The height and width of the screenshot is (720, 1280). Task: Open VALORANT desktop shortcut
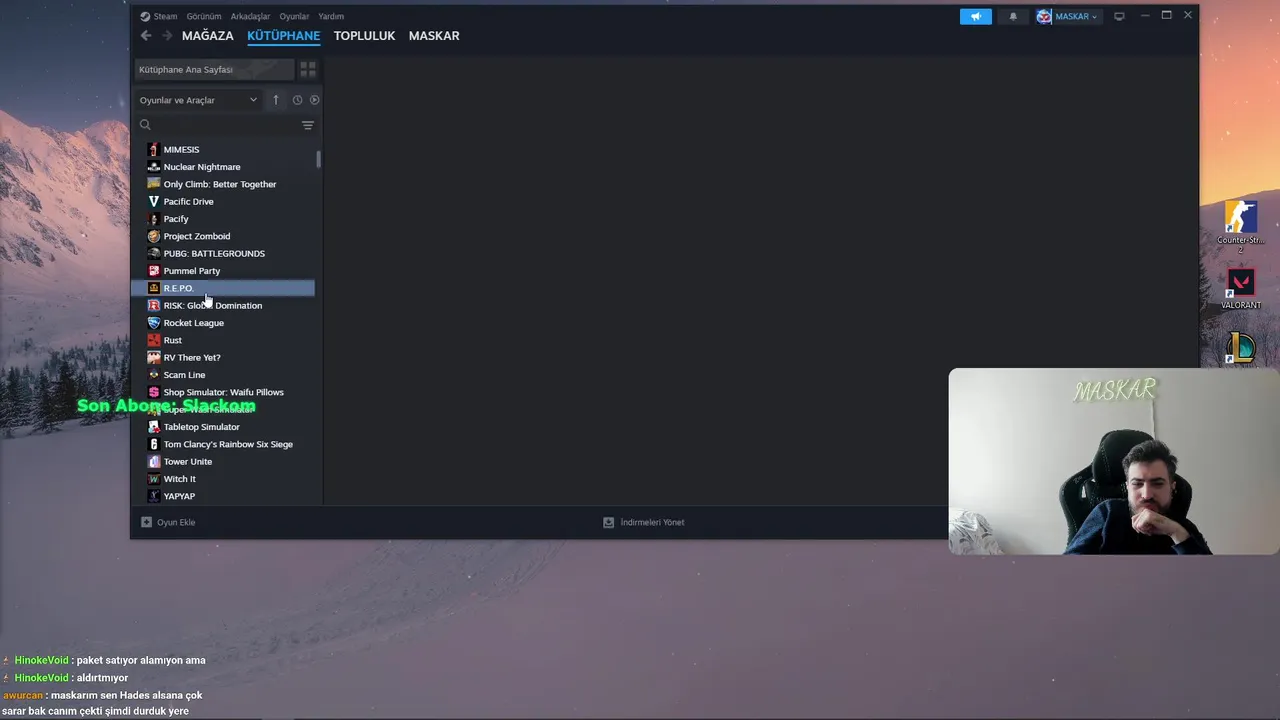(x=1241, y=290)
